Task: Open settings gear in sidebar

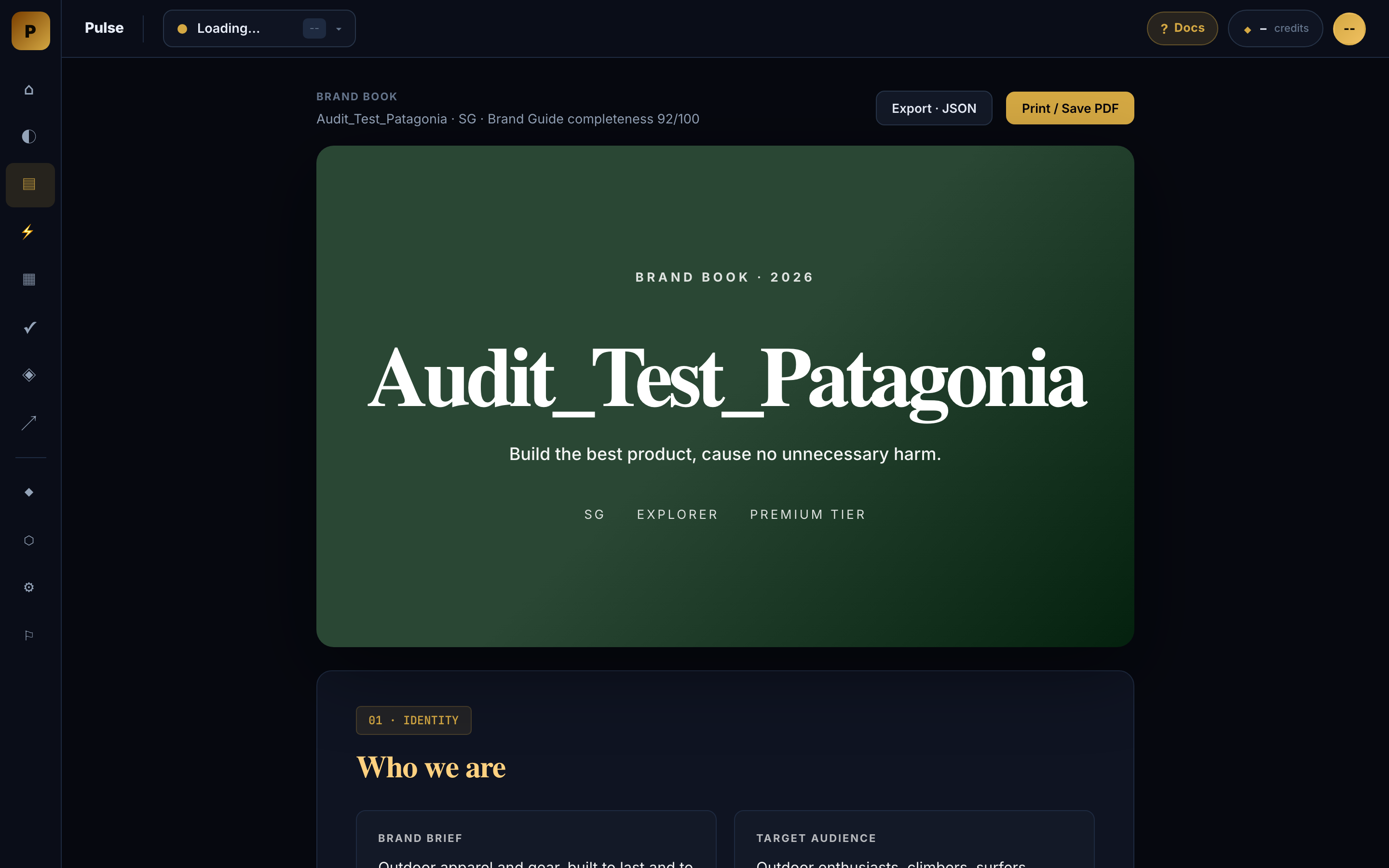Action: click(29, 587)
